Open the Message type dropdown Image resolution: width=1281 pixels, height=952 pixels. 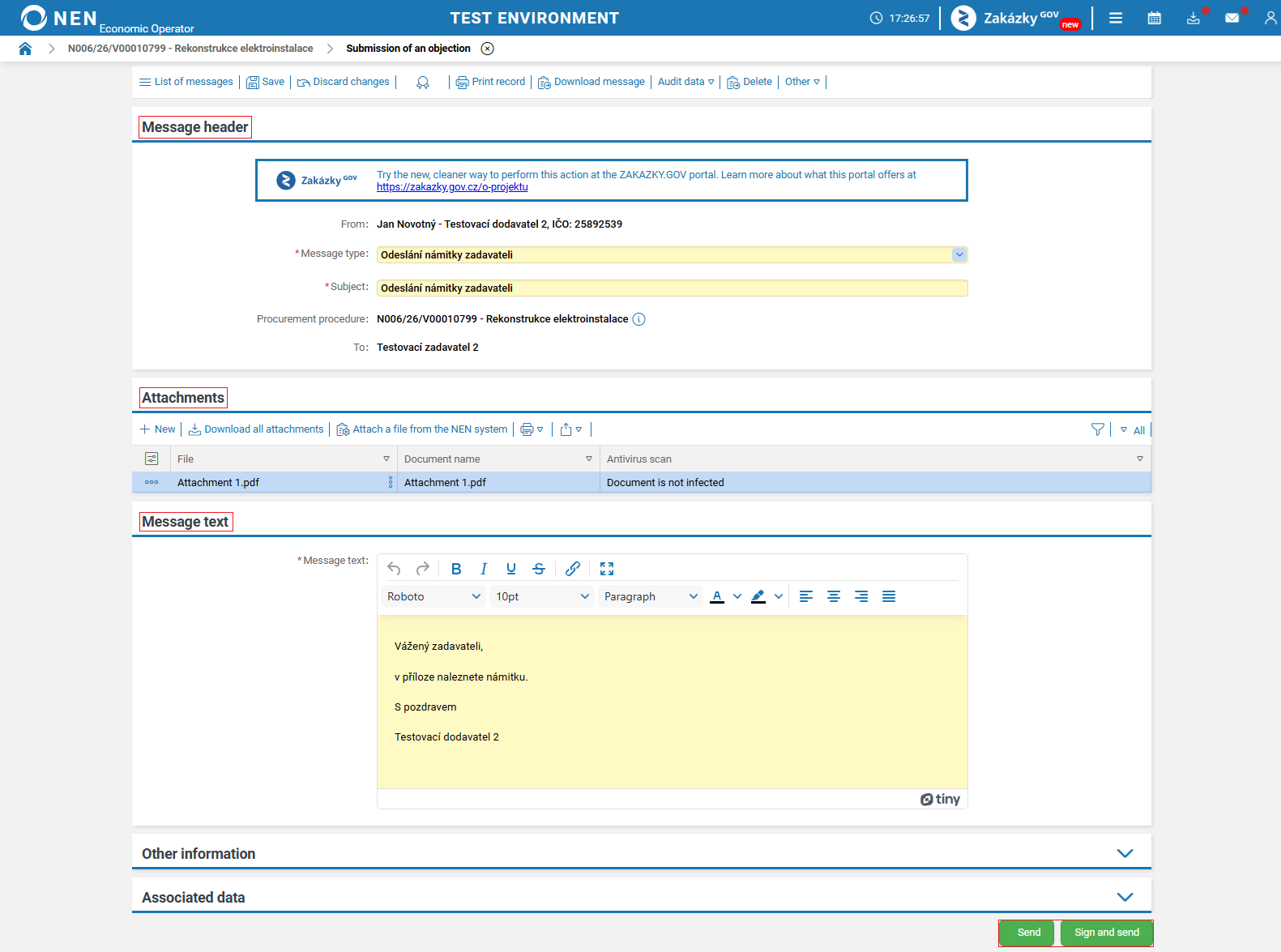tap(959, 254)
